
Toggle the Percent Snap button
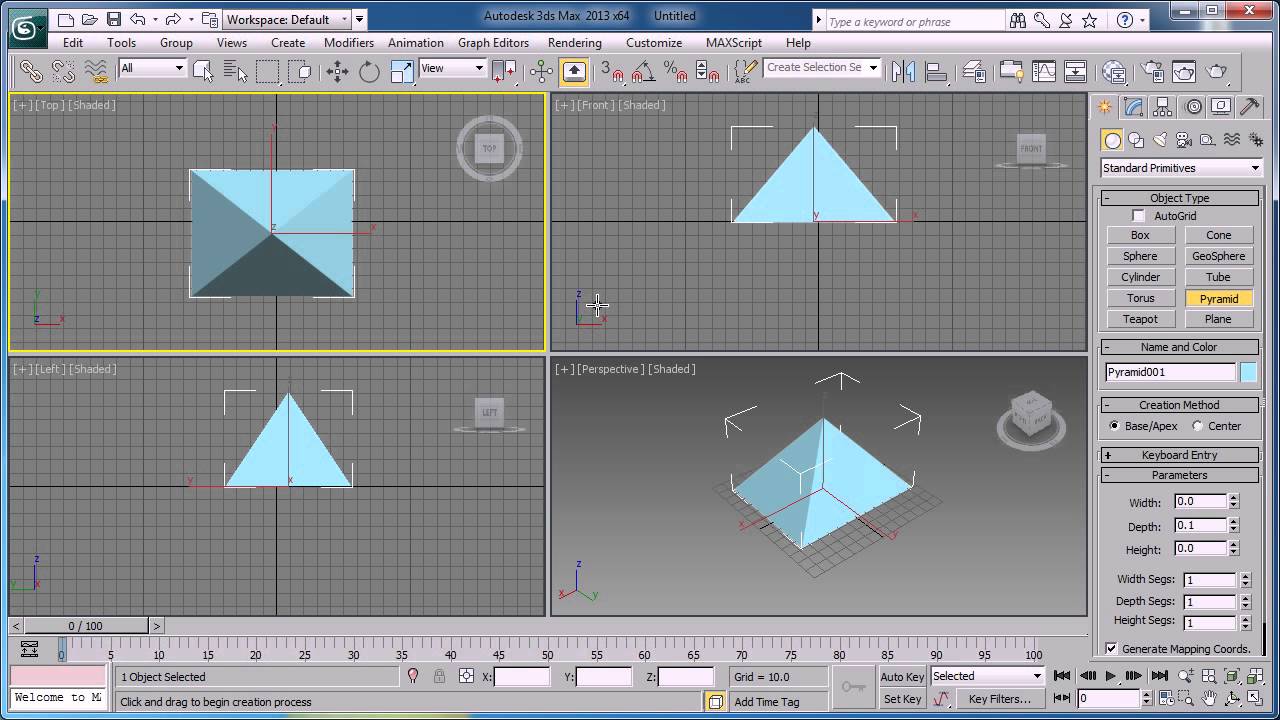coord(675,71)
